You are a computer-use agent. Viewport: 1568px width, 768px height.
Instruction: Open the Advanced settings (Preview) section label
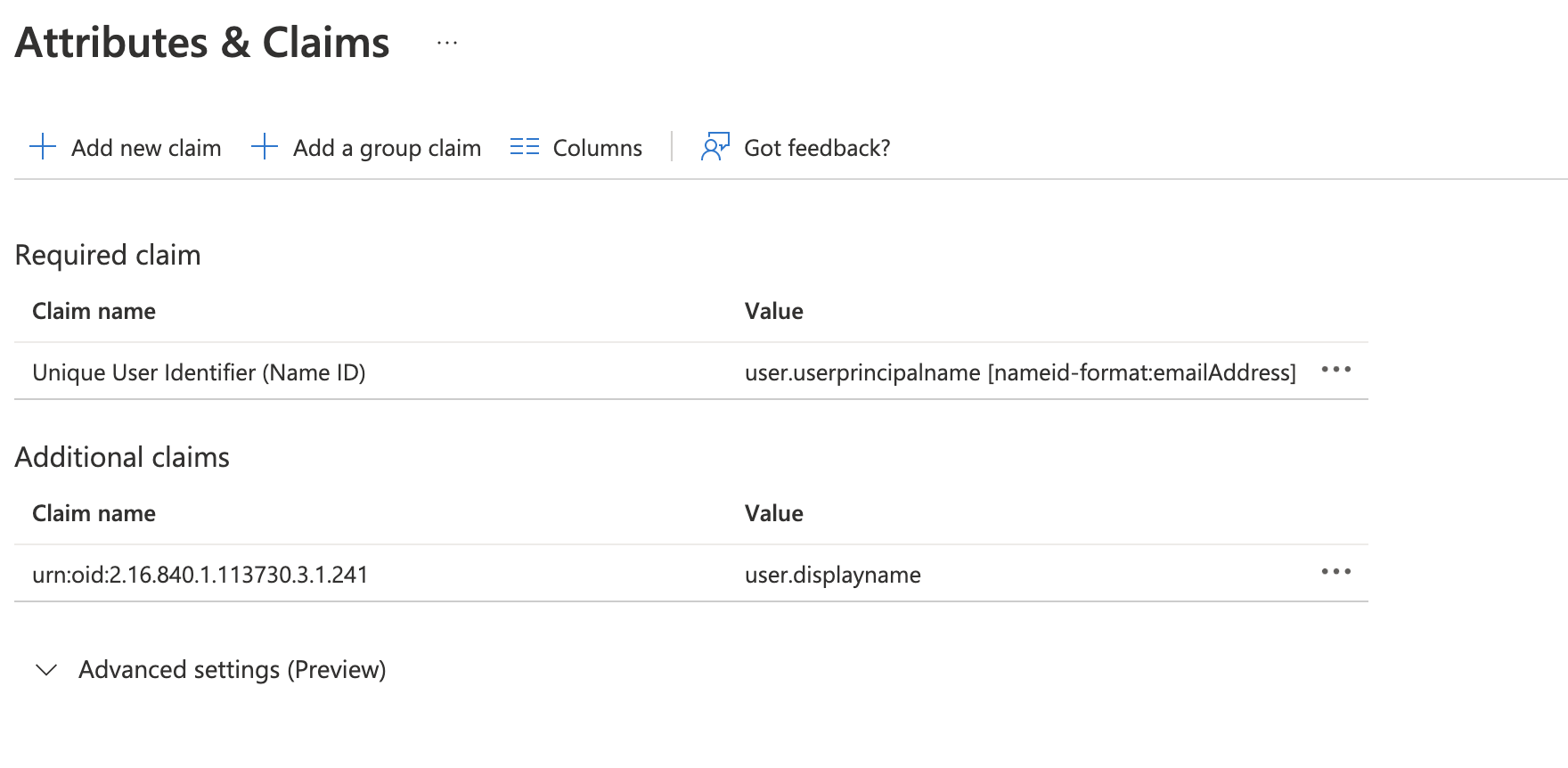tap(233, 670)
